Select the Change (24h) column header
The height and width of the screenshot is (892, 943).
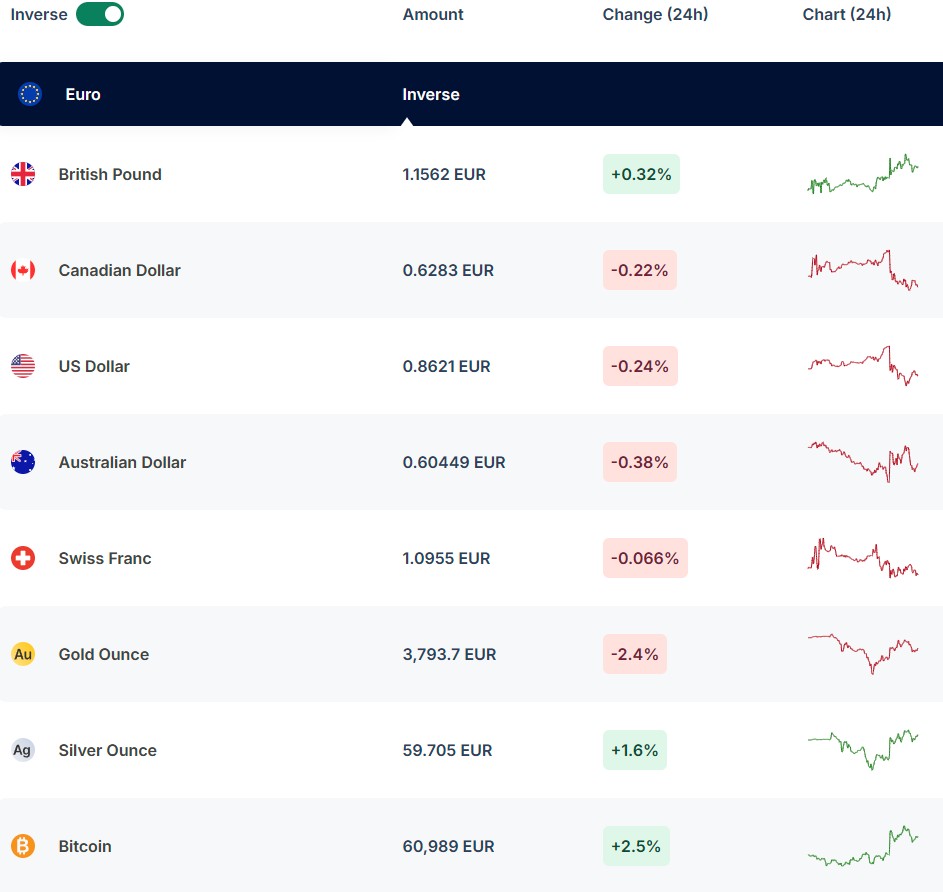click(655, 14)
